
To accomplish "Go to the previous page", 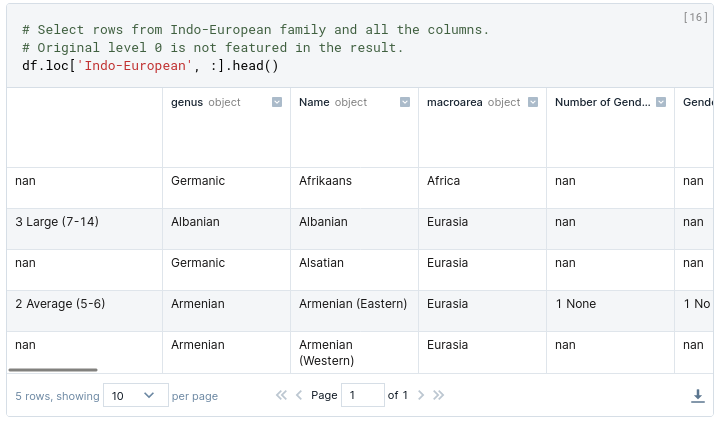I will click(x=299, y=395).
